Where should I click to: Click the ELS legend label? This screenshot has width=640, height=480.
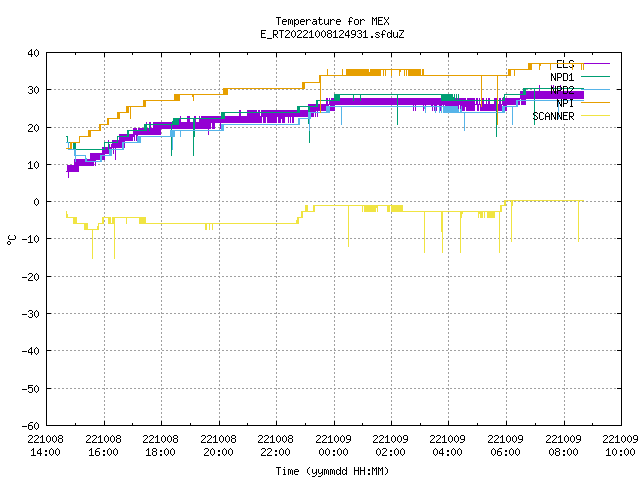tap(565, 64)
